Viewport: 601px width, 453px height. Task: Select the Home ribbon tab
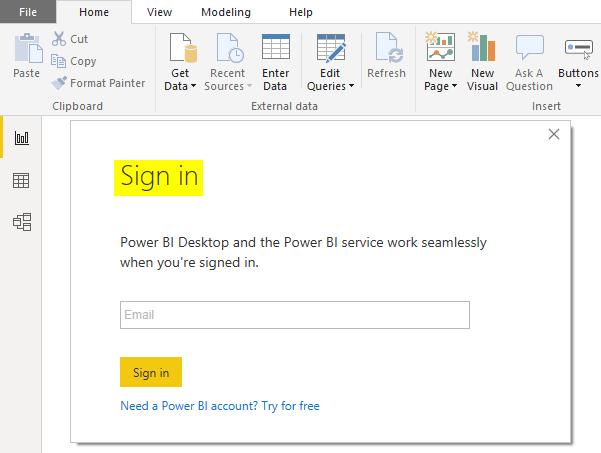pos(94,12)
